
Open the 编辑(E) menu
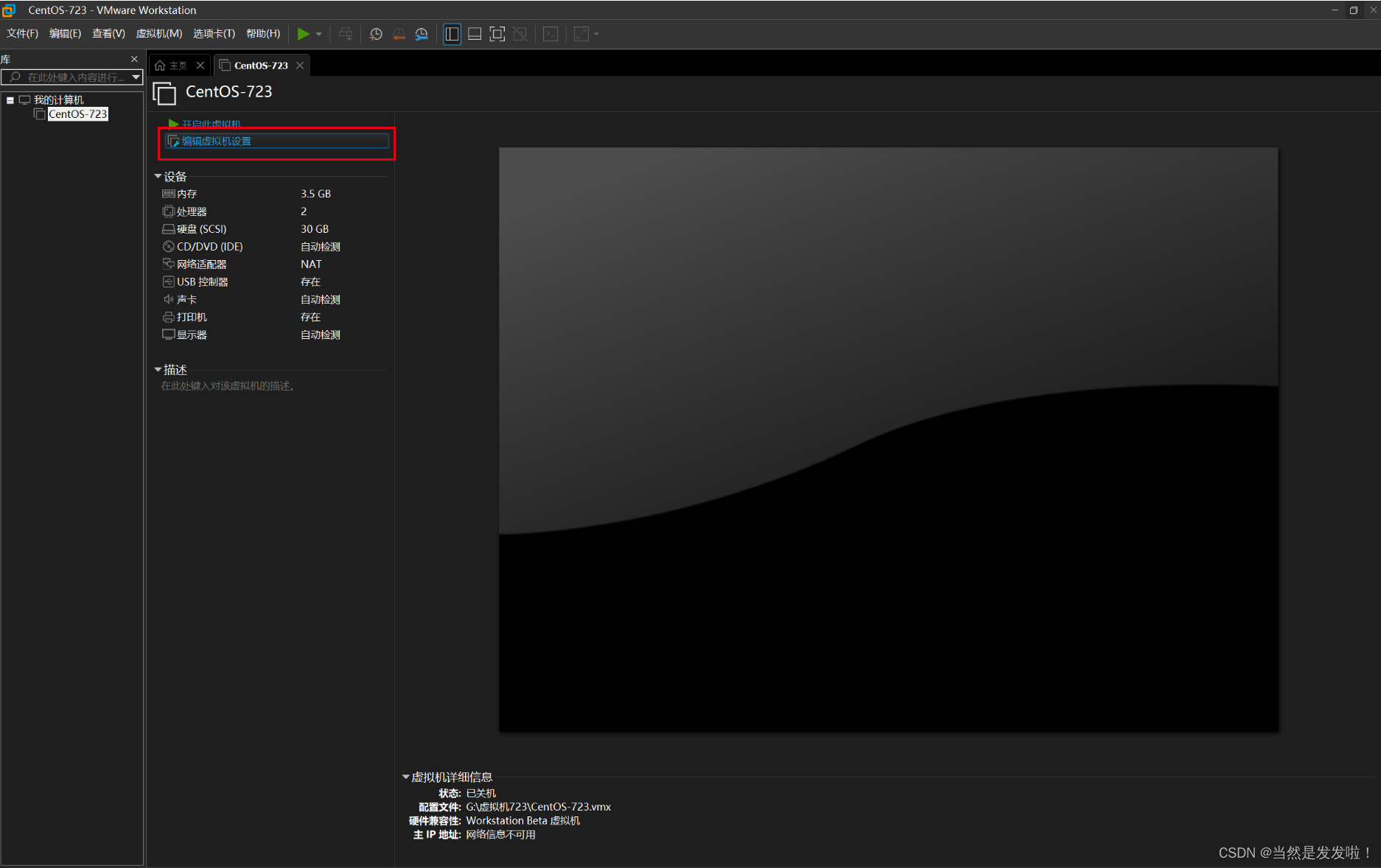point(65,34)
